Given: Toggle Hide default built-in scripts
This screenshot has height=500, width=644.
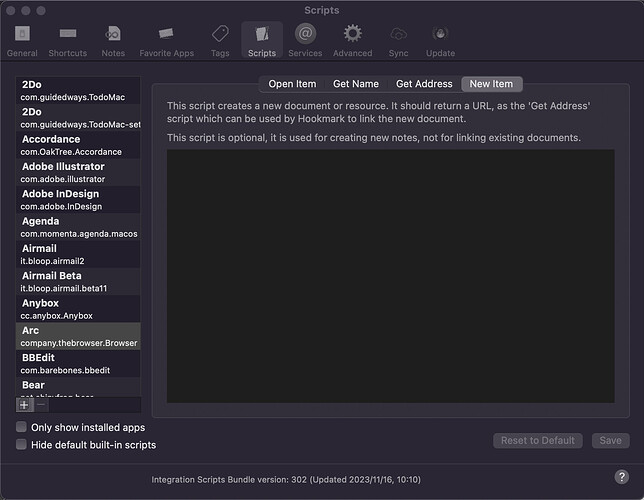Looking at the screenshot, I should [21, 444].
